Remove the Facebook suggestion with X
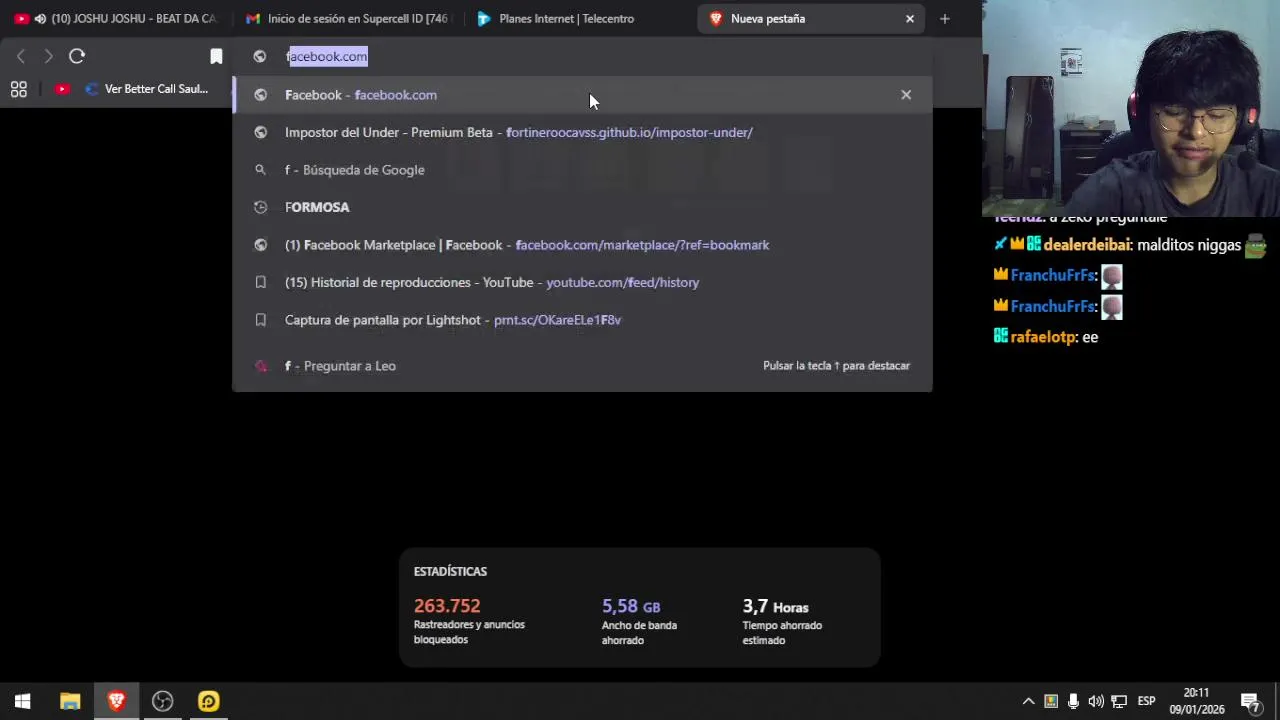 (906, 95)
